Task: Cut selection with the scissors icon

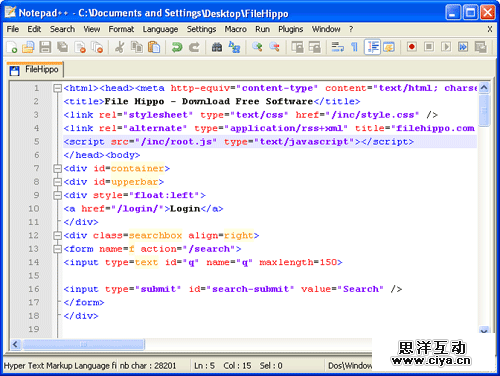Action: coord(119,47)
